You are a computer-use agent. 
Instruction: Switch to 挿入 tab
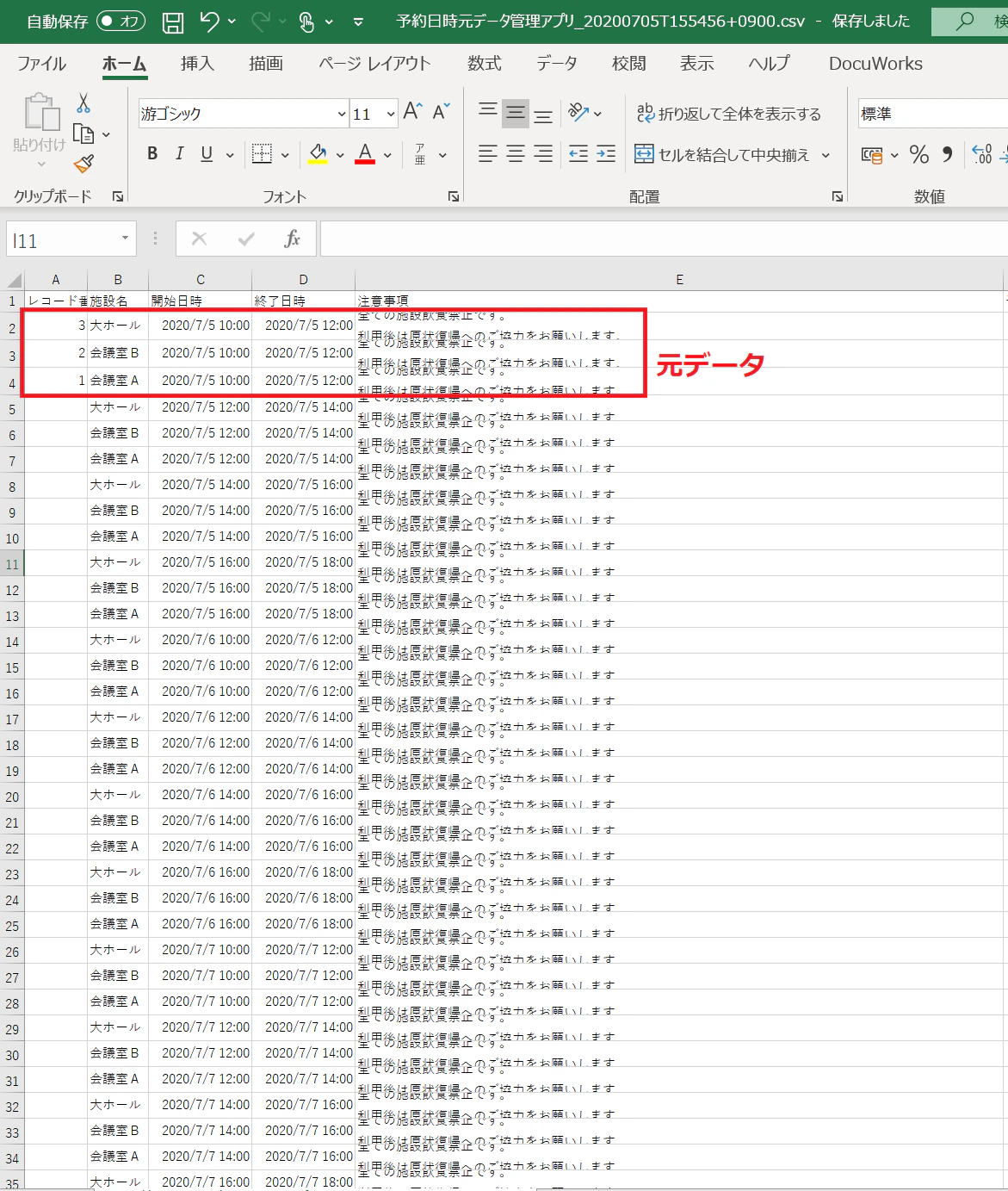click(197, 63)
